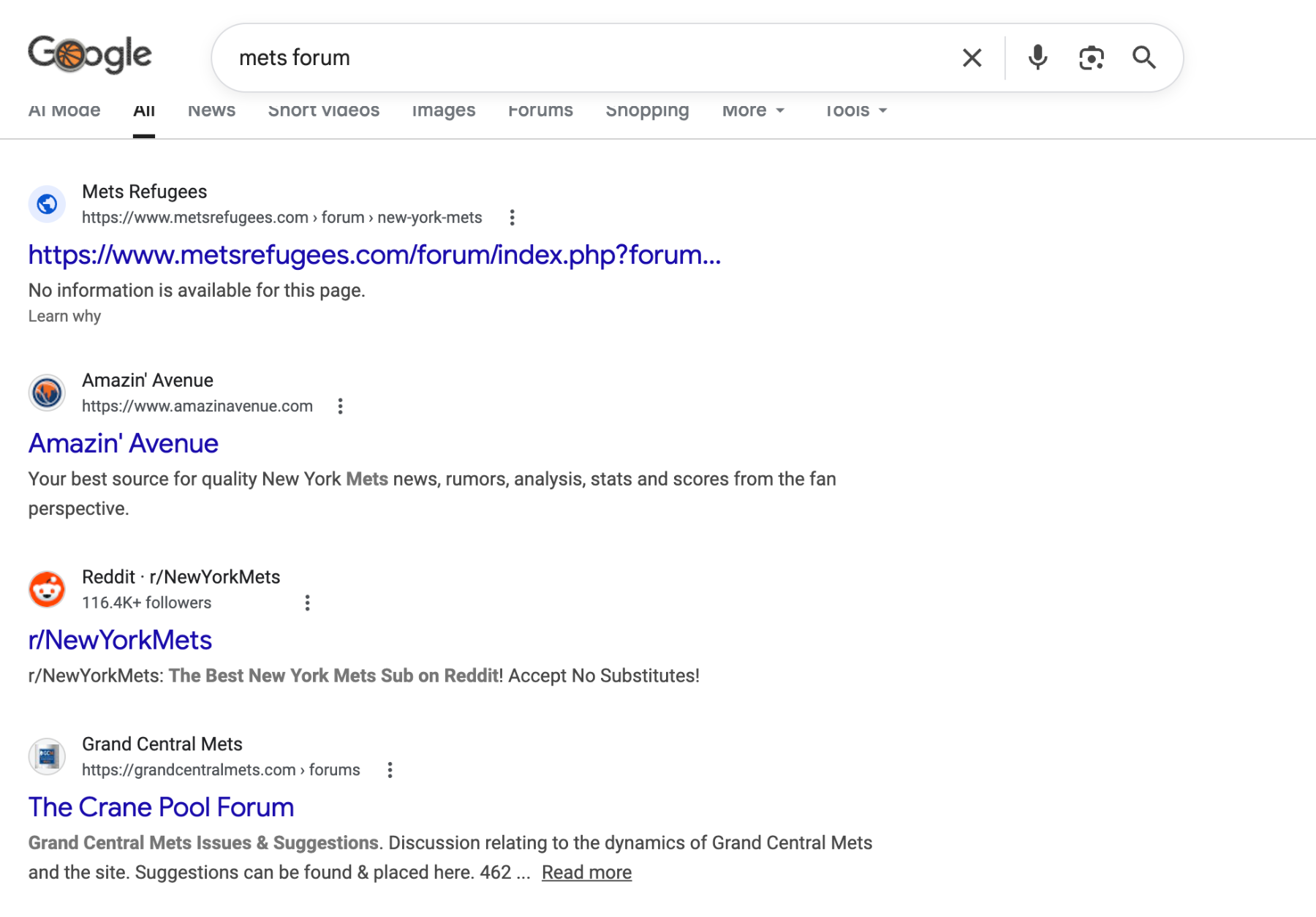1316x917 pixels.
Task: Expand the More dropdown
Action: [752, 111]
